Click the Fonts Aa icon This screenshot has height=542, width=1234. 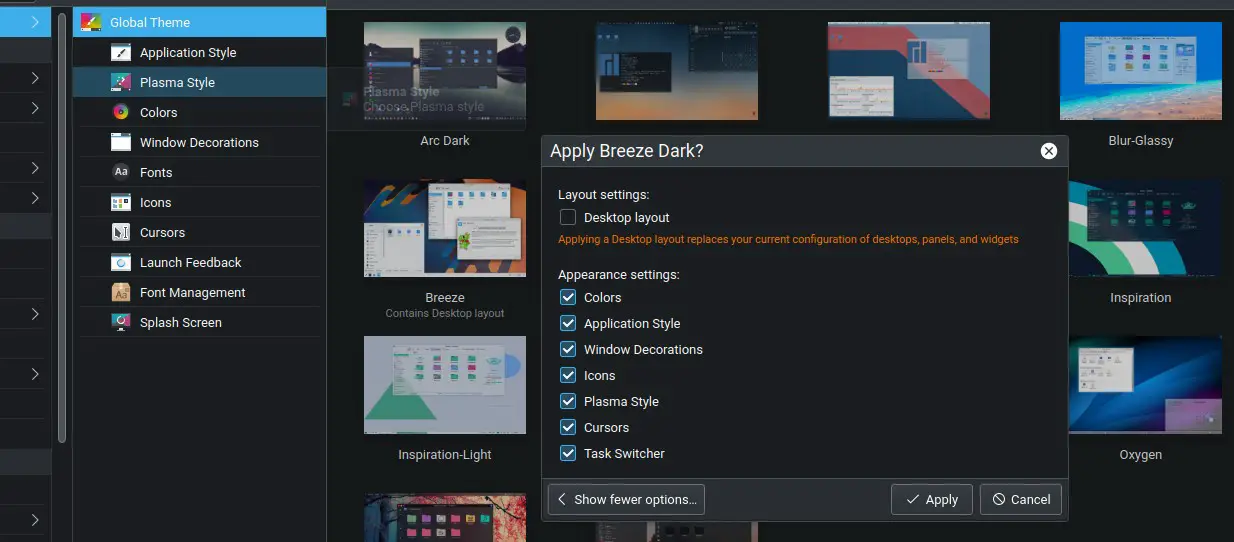tap(121, 172)
